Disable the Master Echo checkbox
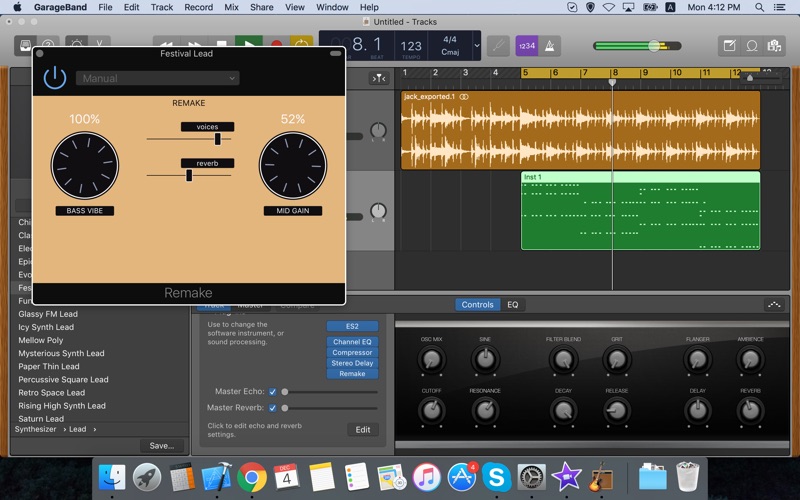800x500 pixels. 272,392
